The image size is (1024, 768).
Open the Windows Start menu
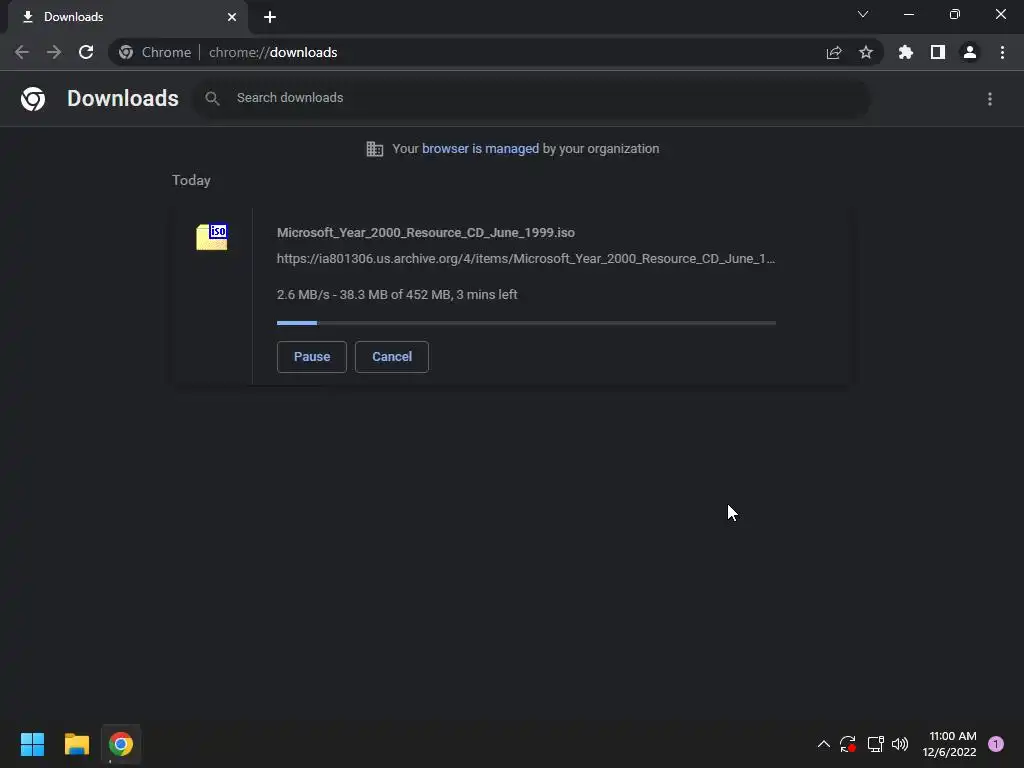click(32, 744)
